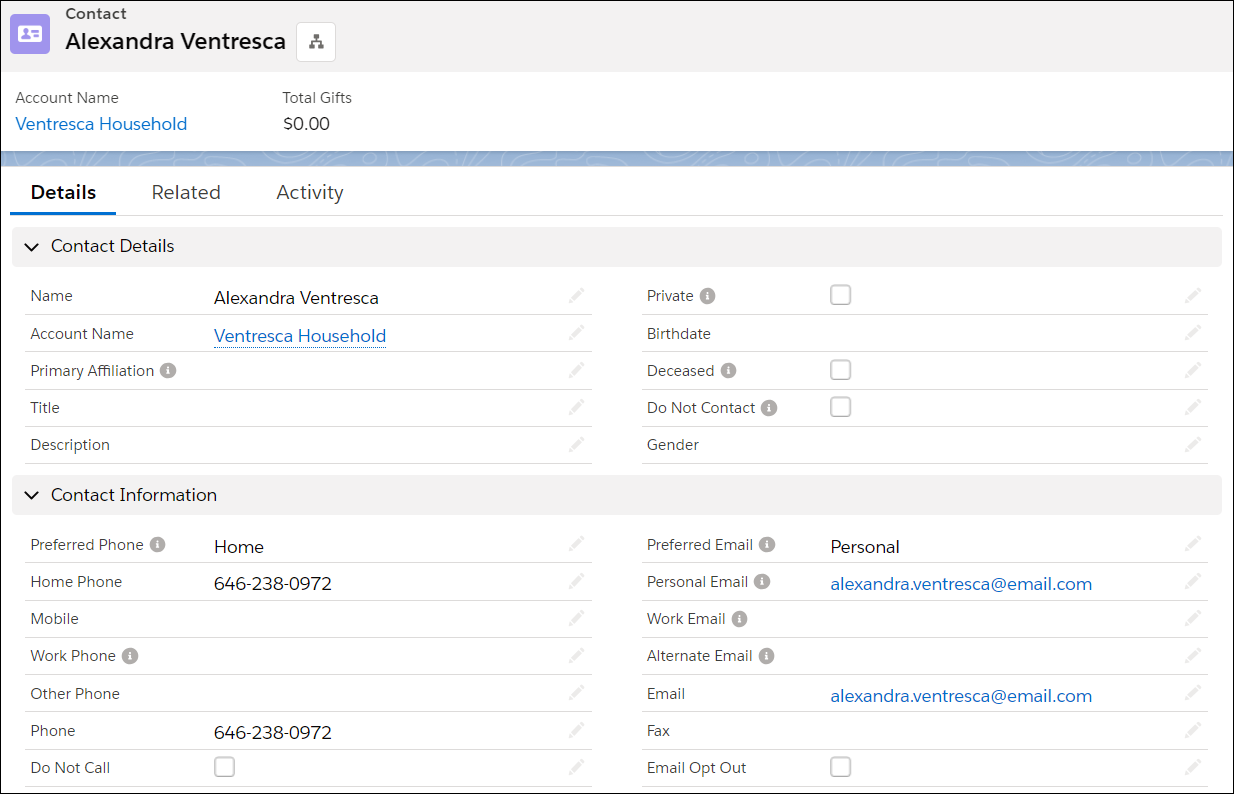This screenshot has width=1234, height=794.
Task: Open the Ventresca Household account link
Action: tap(100, 123)
